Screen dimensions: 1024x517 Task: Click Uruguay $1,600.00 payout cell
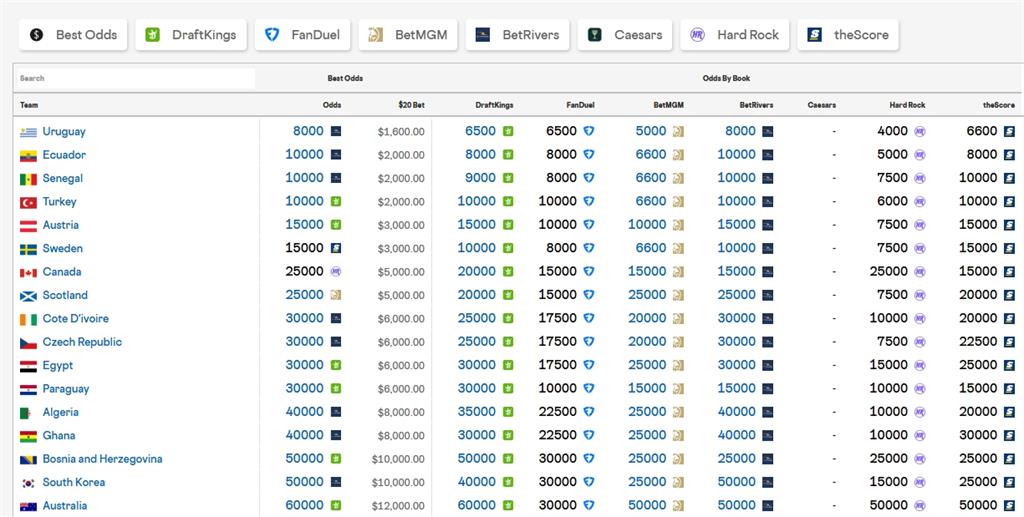tap(401, 132)
